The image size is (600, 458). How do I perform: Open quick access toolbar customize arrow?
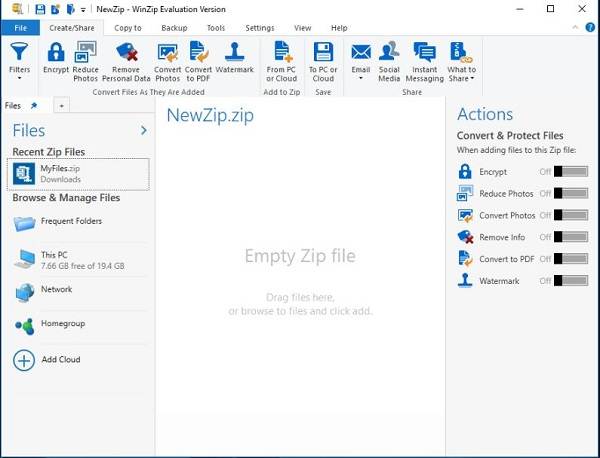pos(83,10)
